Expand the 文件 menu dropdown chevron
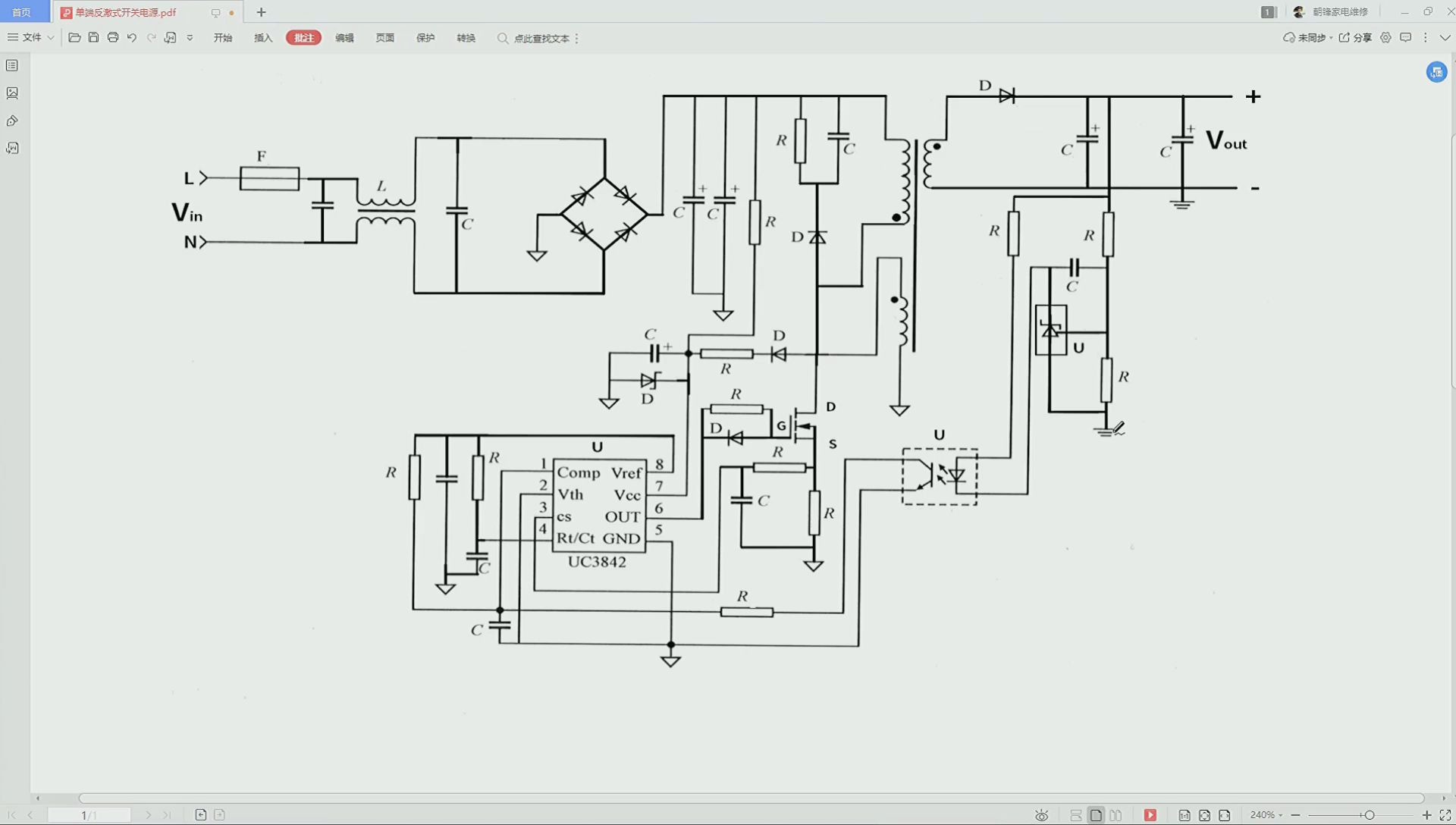1456x825 pixels. pyautogui.click(x=51, y=38)
